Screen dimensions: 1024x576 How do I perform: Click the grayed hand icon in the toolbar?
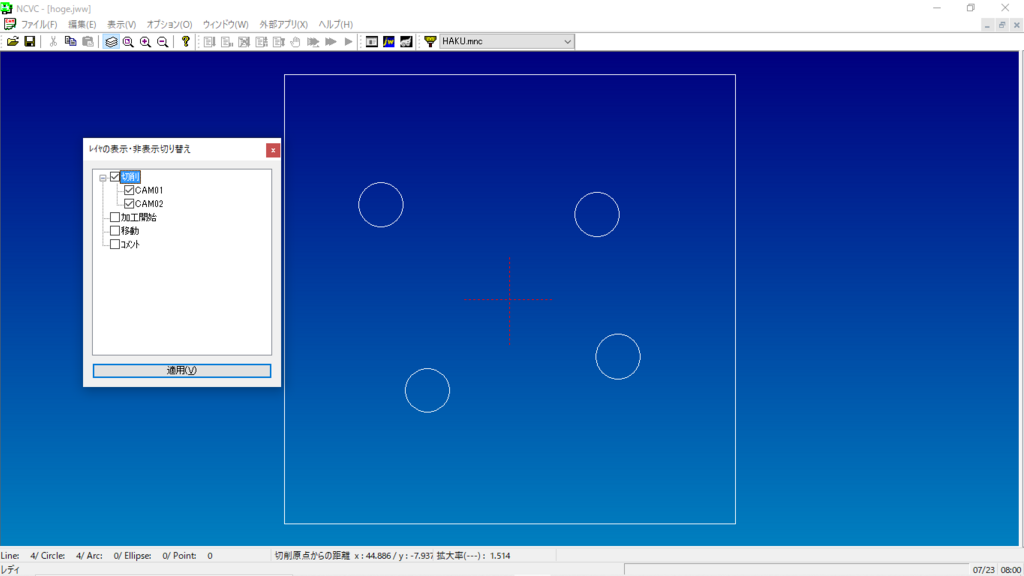click(x=295, y=41)
